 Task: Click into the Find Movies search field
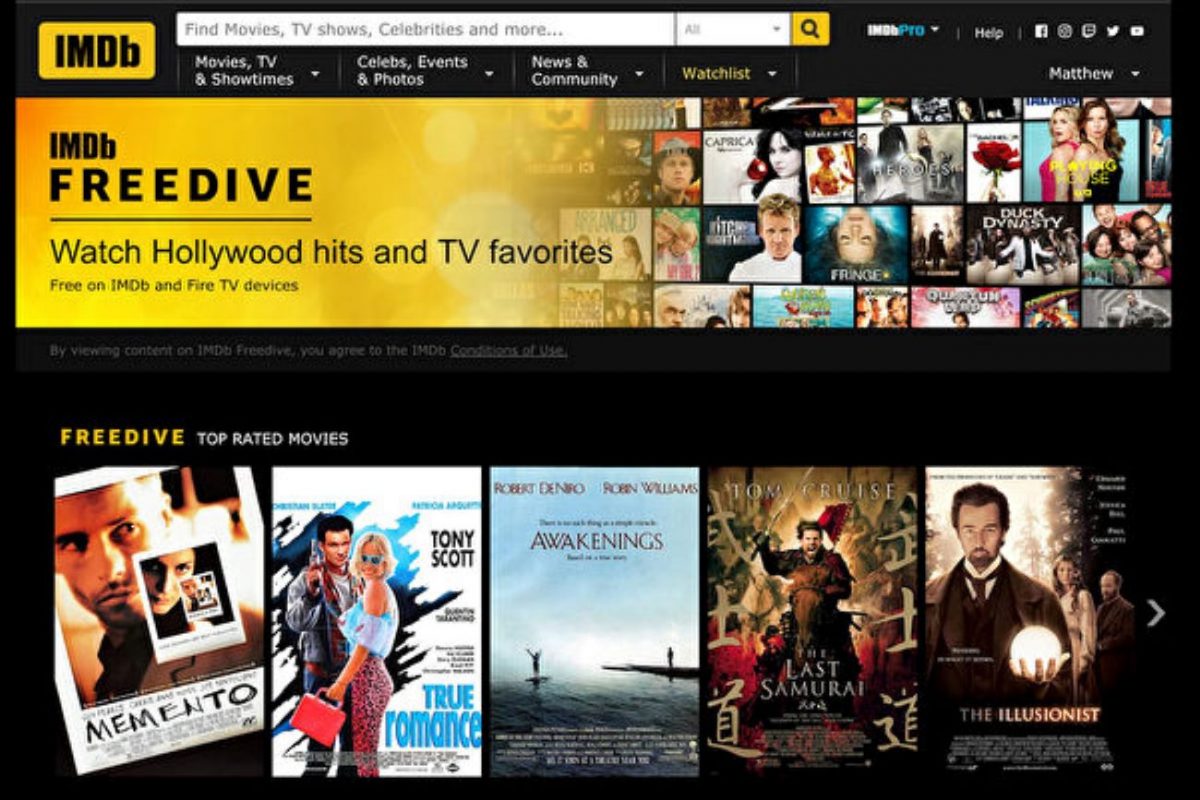tap(425, 30)
